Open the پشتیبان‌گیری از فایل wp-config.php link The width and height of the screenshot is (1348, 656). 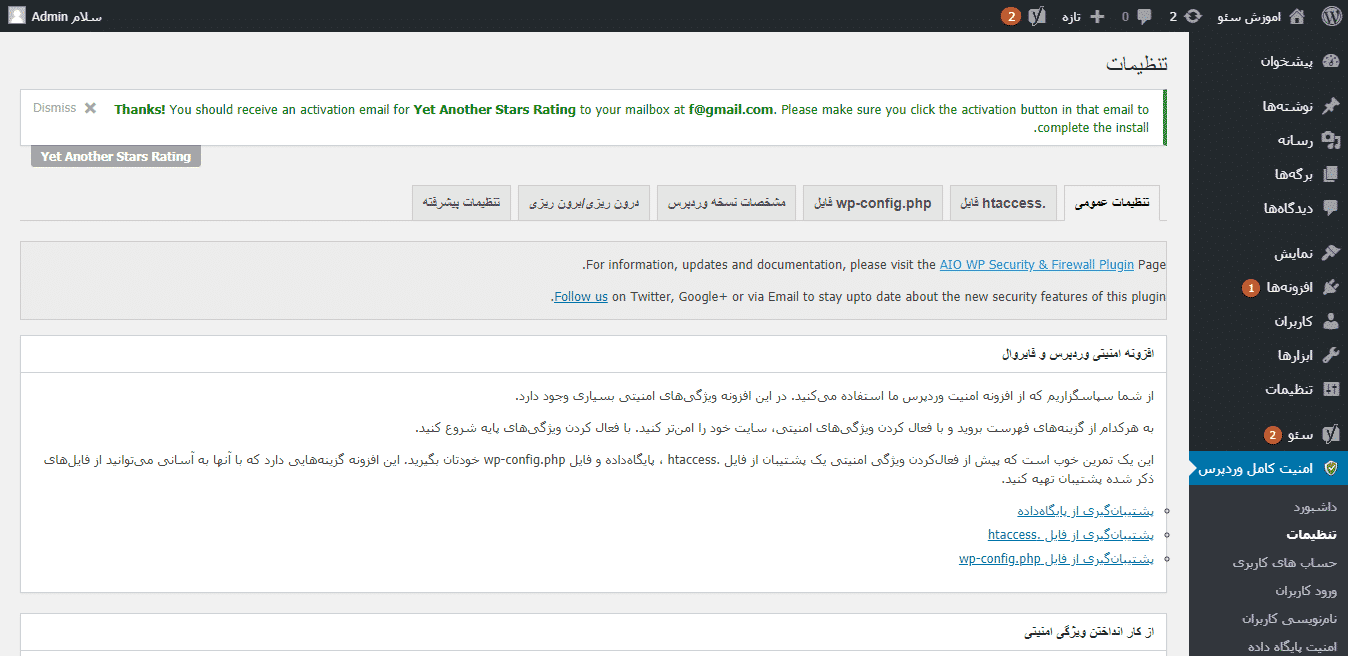click(1056, 559)
